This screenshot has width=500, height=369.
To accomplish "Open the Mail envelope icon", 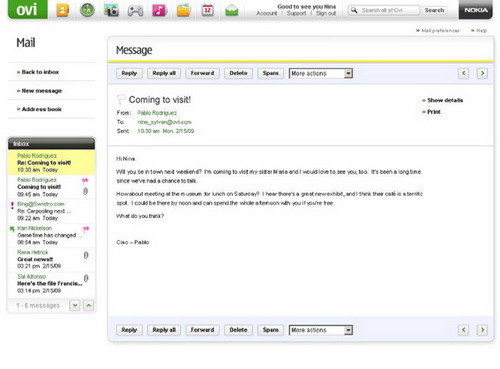I will click(232, 11).
